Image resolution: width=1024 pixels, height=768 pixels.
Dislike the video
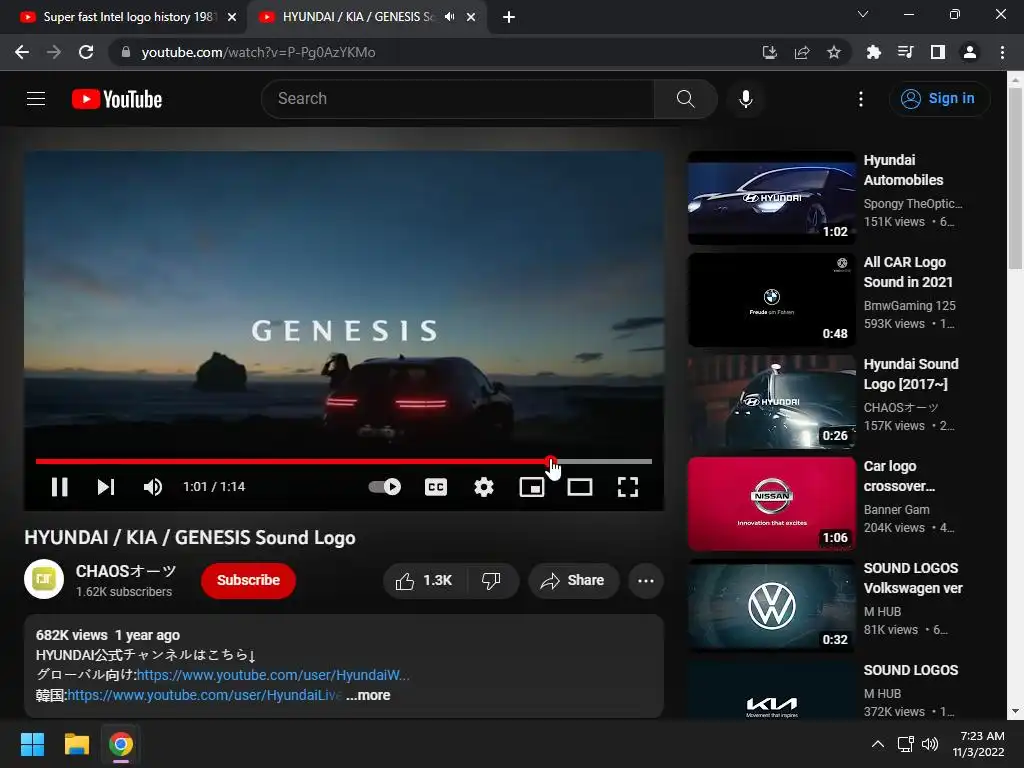[491, 580]
